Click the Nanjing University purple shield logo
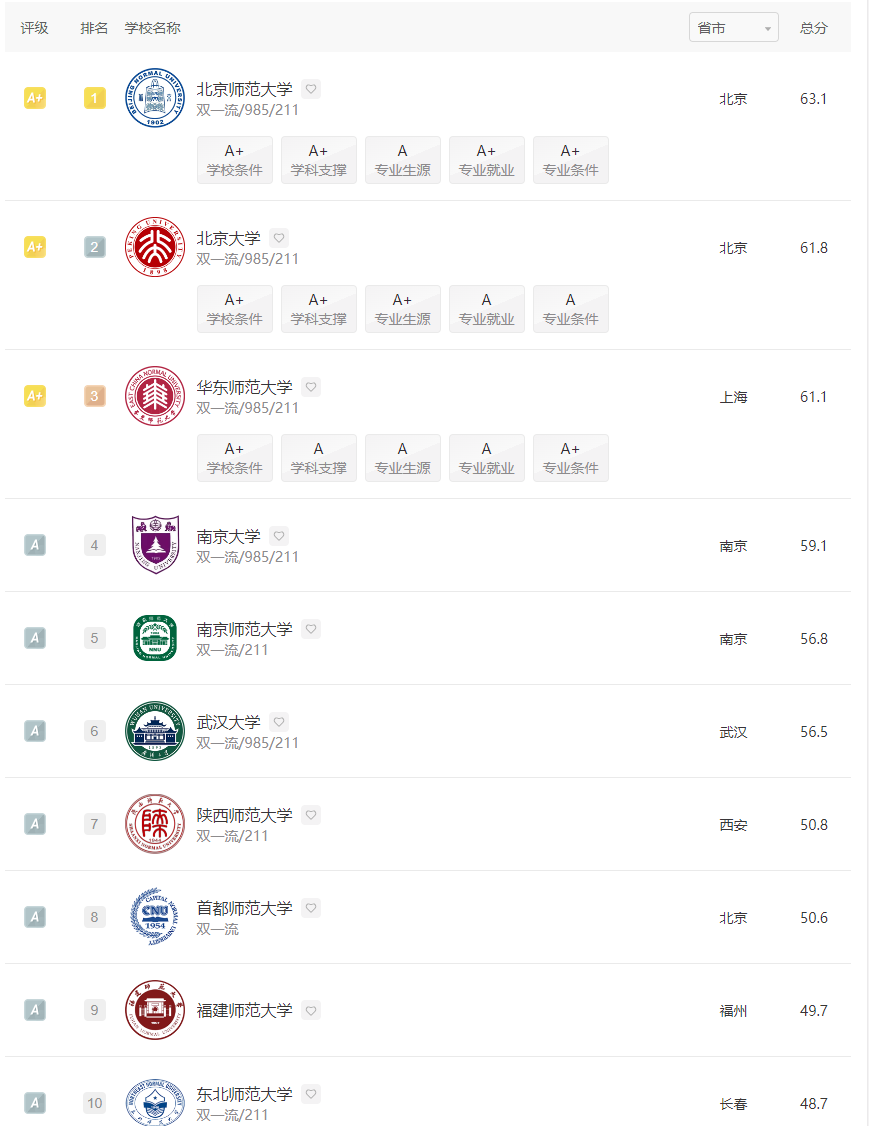This screenshot has height=1126, width=869. (155, 545)
